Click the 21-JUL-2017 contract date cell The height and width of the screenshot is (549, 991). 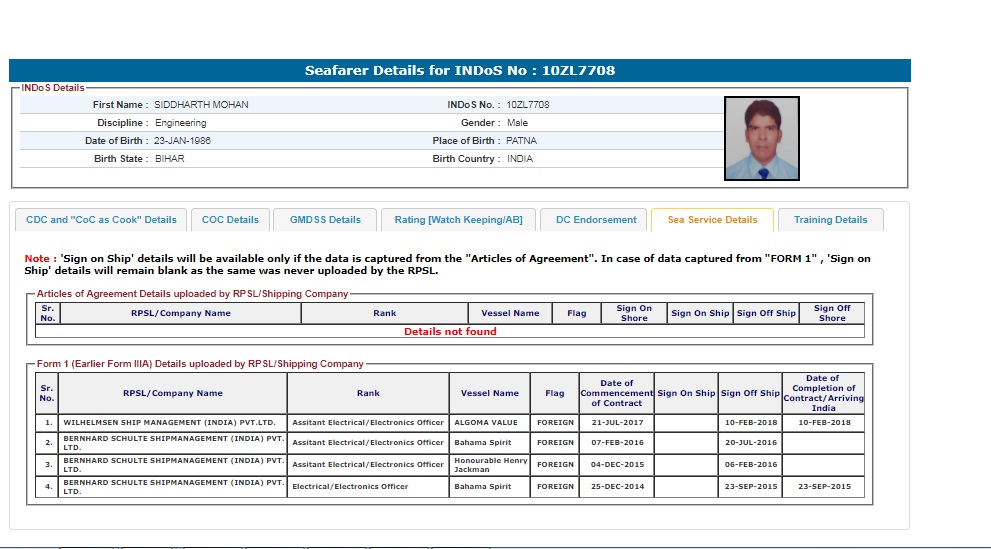[616, 423]
